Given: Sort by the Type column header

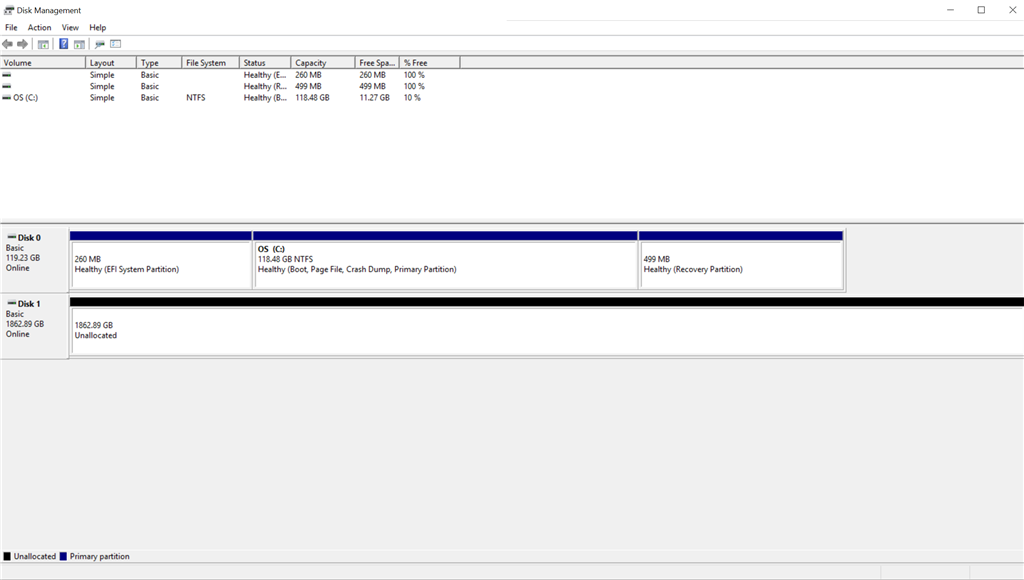Looking at the screenshot, I should click(x=159, y=63).
